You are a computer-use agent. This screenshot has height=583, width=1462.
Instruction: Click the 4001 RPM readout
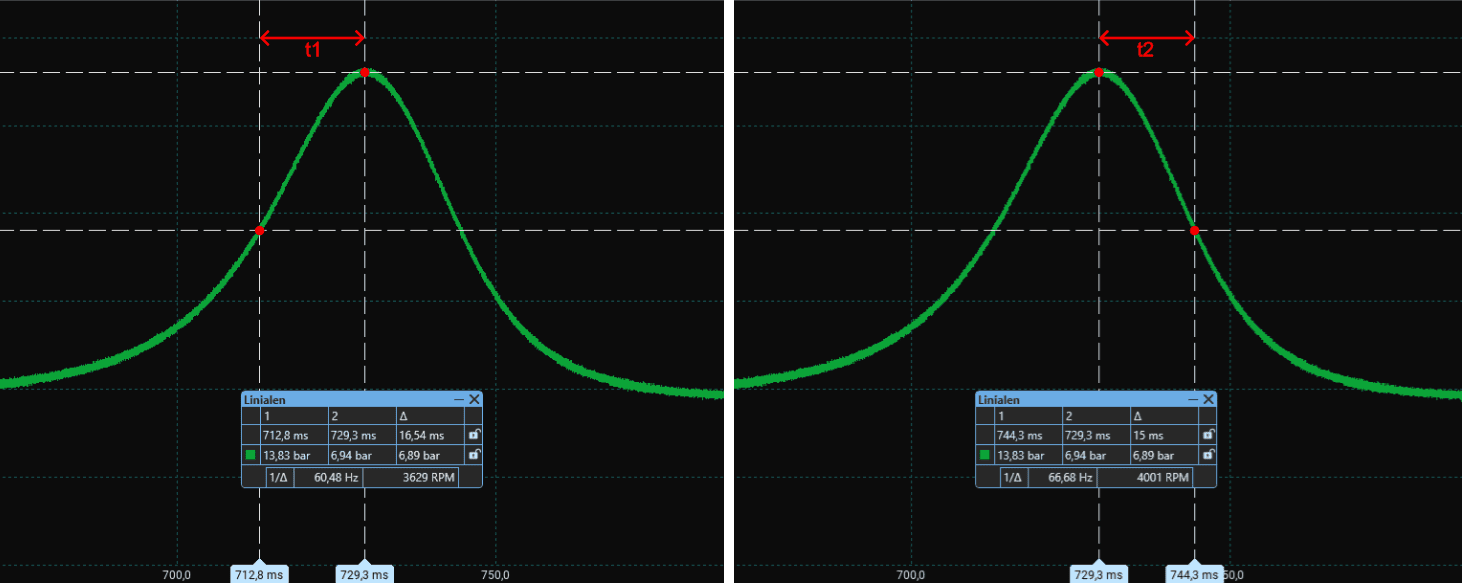(x=1156, y=478)
